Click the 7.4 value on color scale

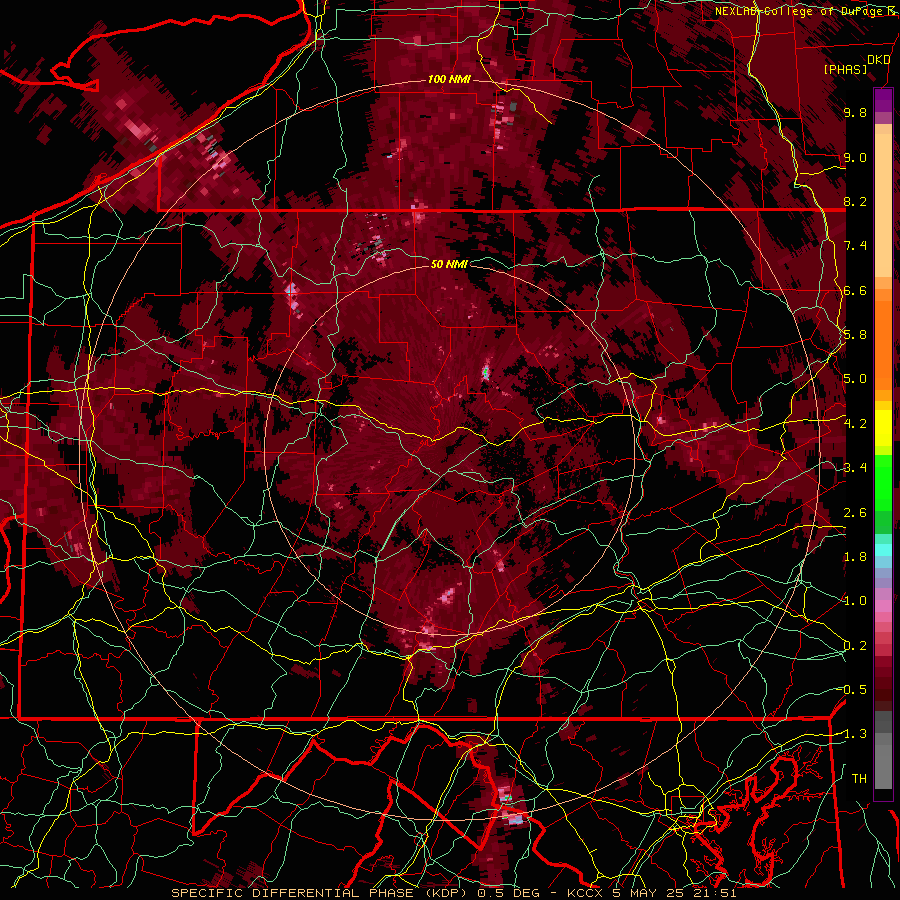point(855,246)
